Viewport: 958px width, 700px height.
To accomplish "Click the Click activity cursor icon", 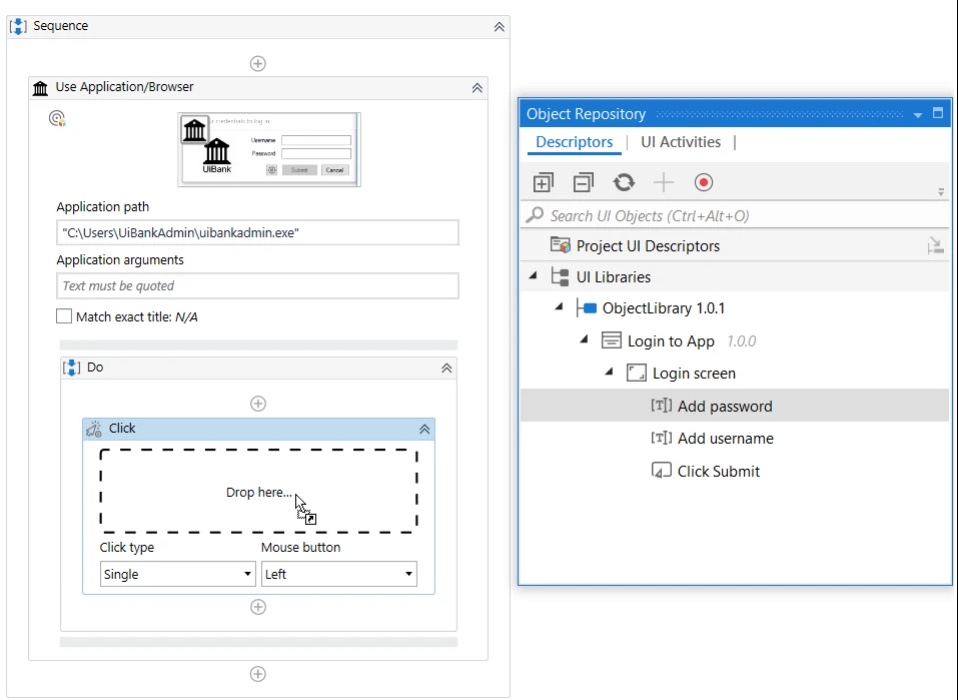I will 93,429.
